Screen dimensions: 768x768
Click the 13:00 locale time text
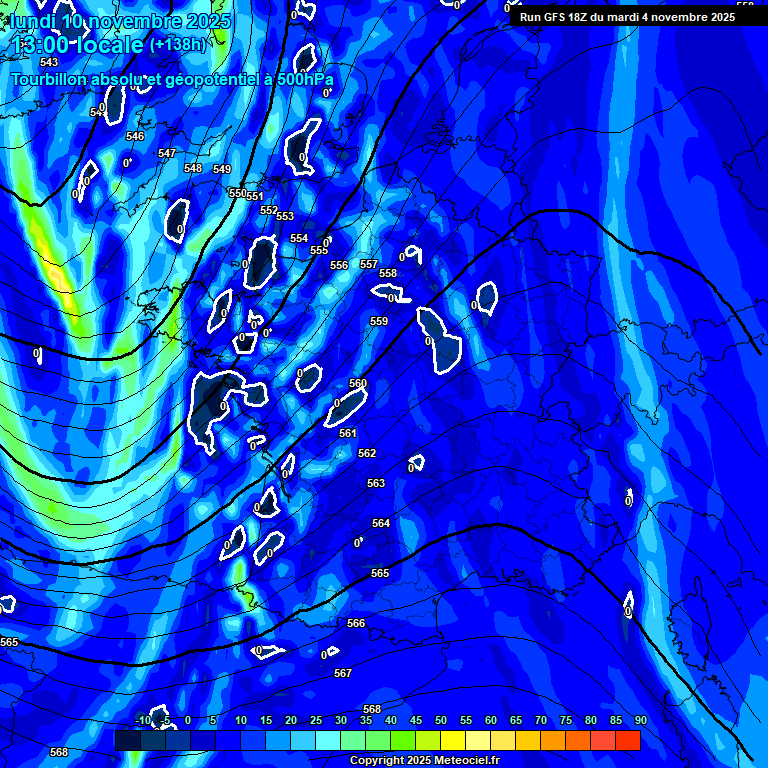coord(79,45)
